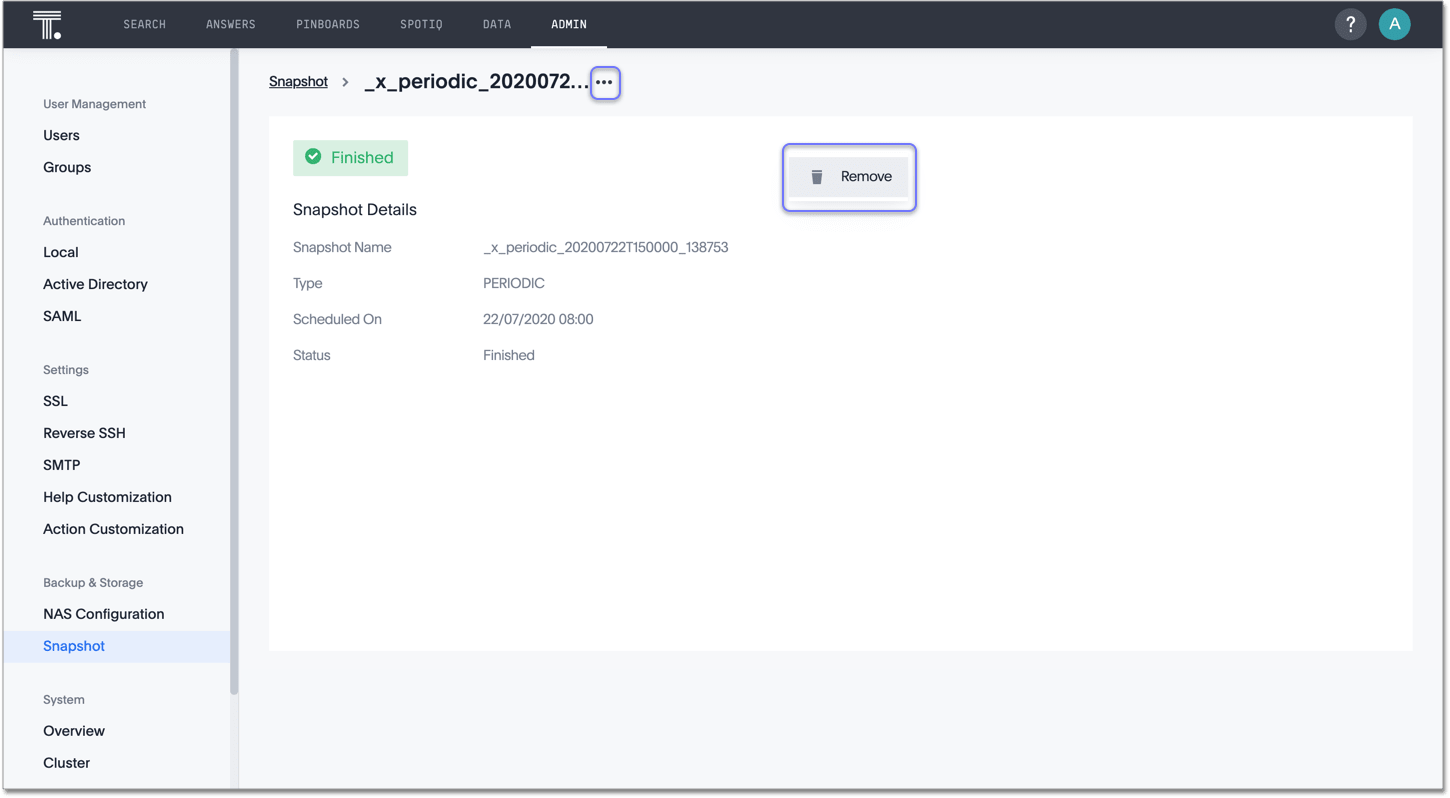Click the trash can icon beside Remove
This screenshot has width=1450, height=798.
tap(816, 177)
